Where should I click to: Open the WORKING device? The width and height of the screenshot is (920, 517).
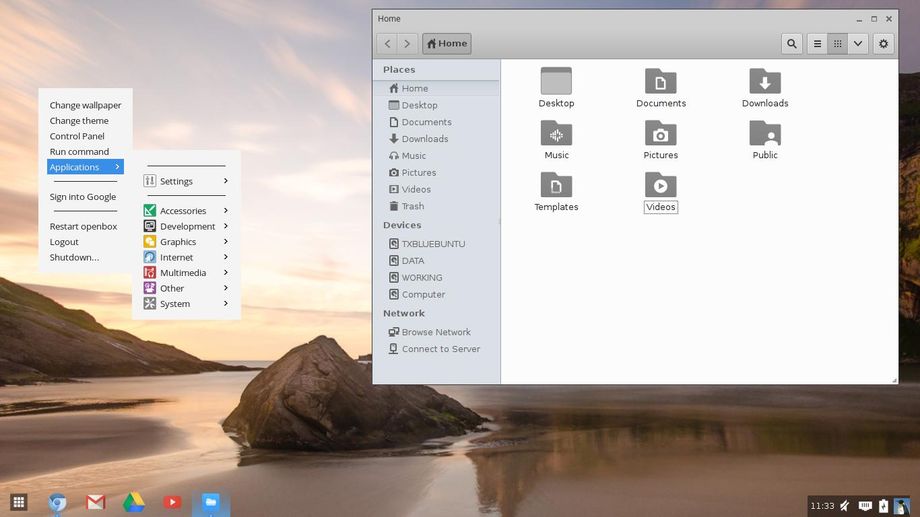(x=437, y=278)
